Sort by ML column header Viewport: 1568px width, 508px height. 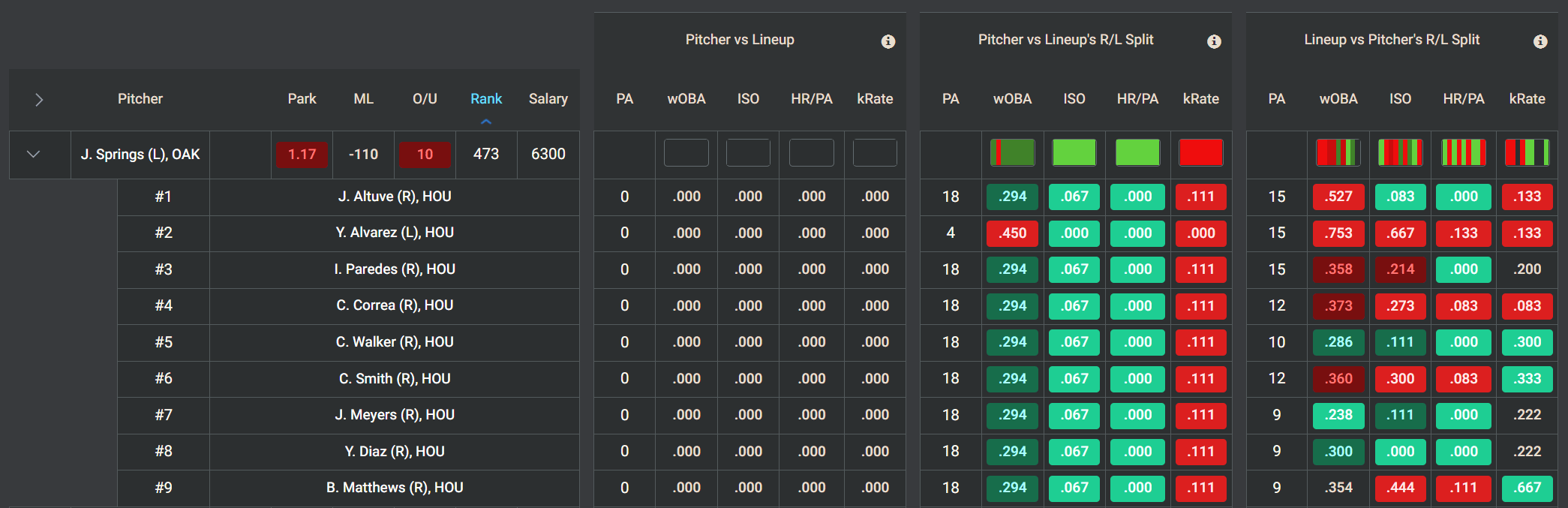[363, 99]
